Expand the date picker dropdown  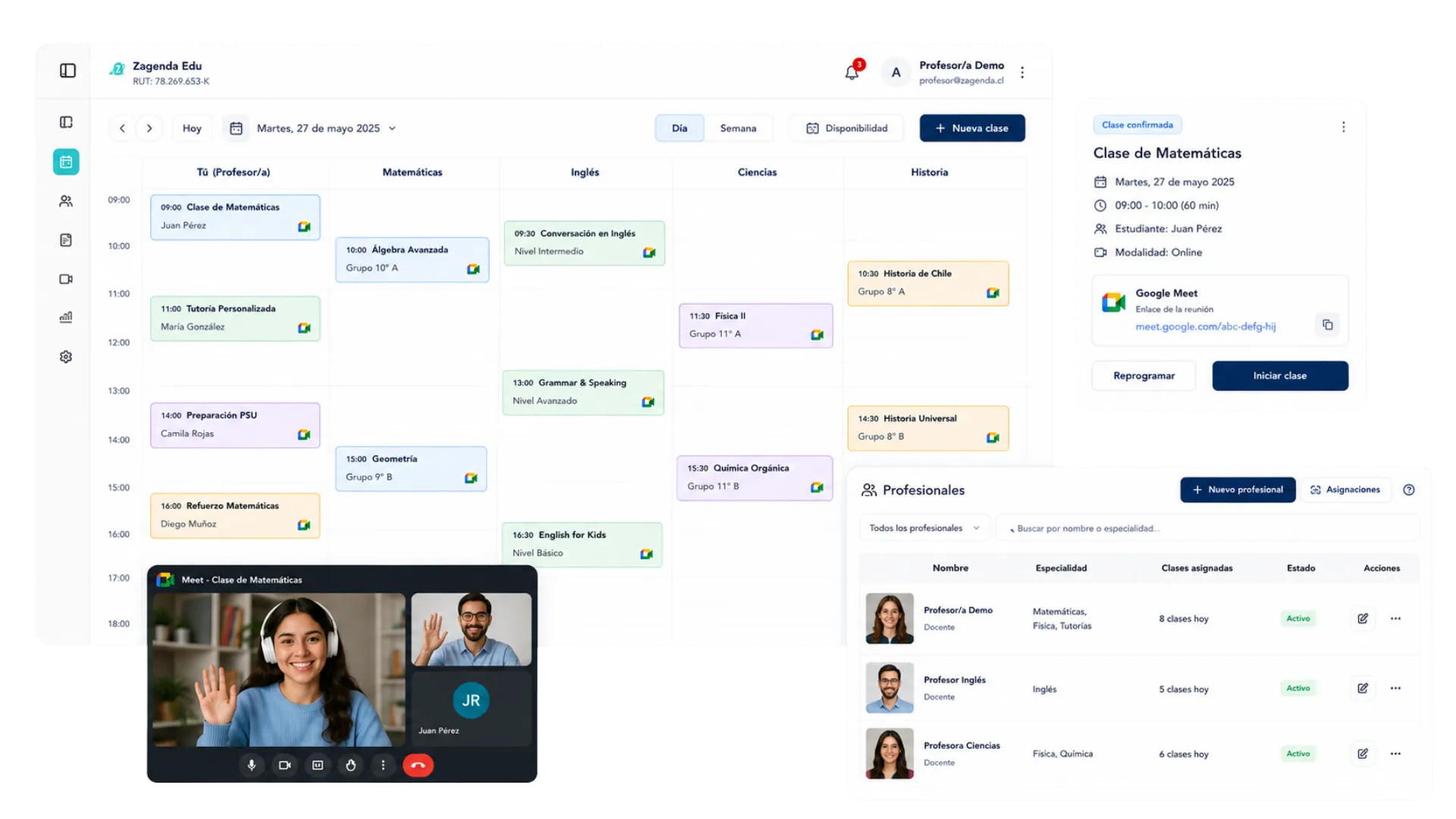393,128
